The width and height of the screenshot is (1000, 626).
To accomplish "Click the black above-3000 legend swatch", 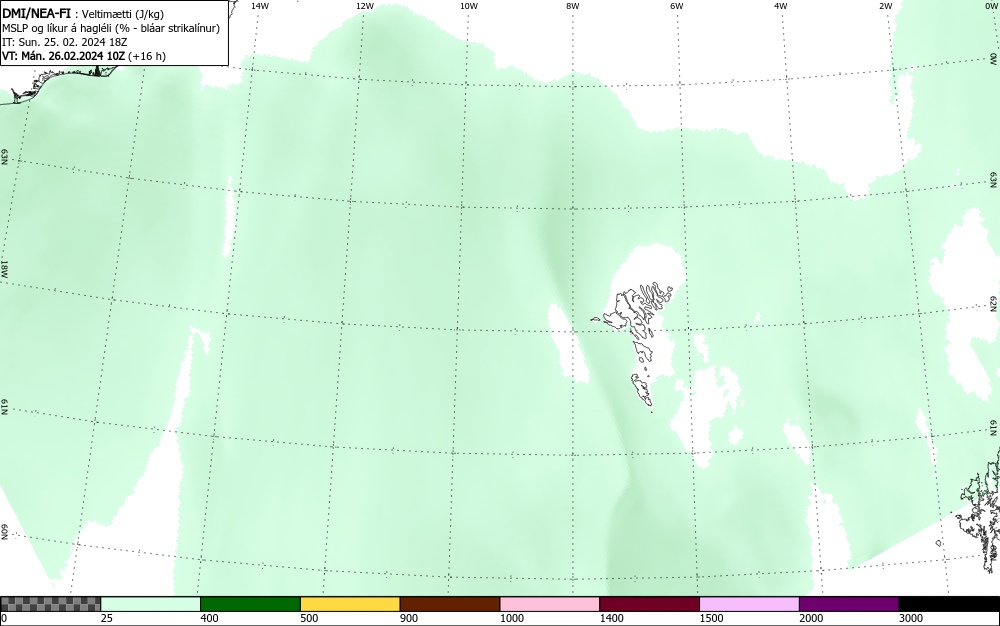I will 949,604.
